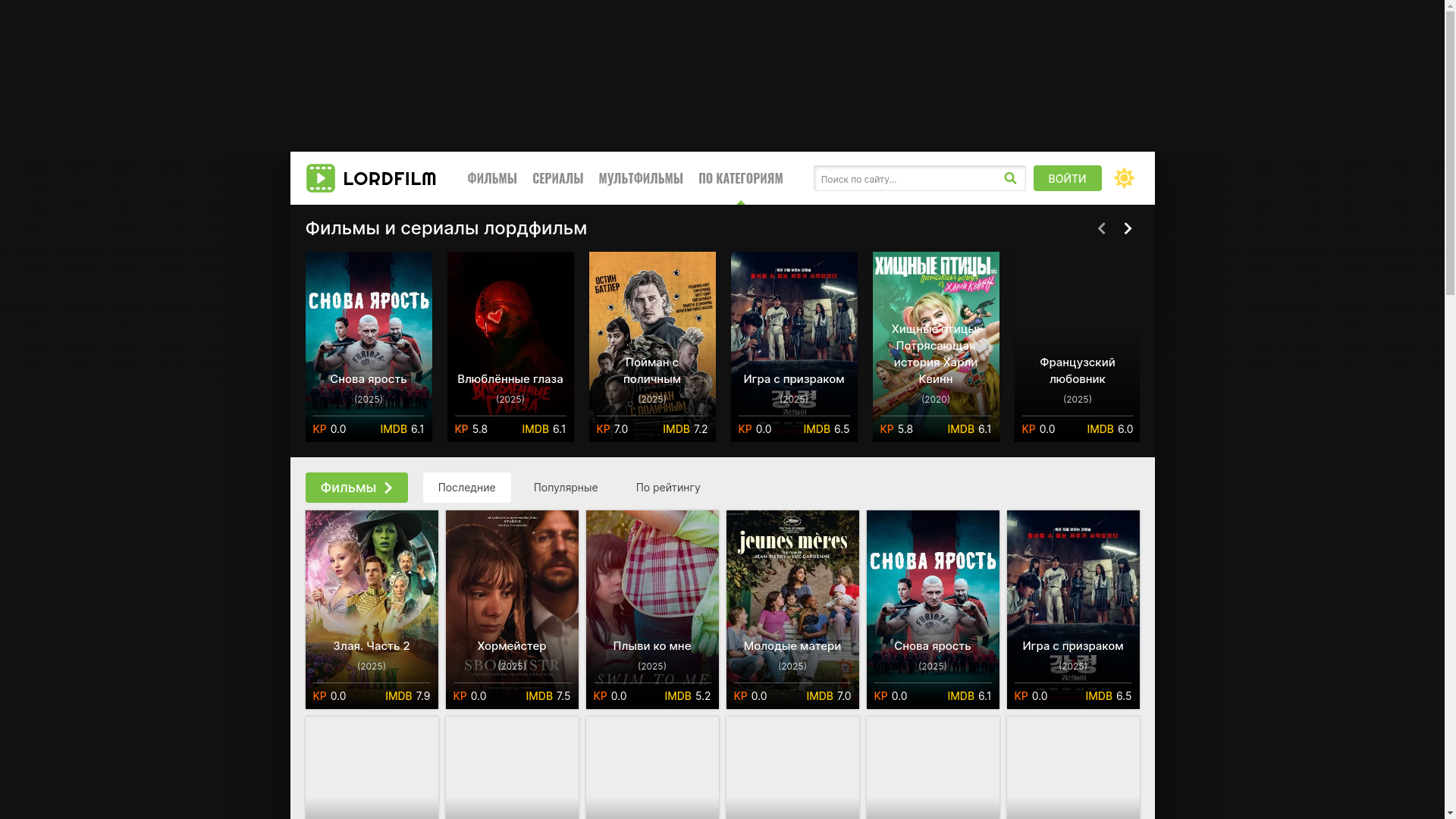Click IMDB 7.5 rating on Хормейстер

tap(548, 696)
